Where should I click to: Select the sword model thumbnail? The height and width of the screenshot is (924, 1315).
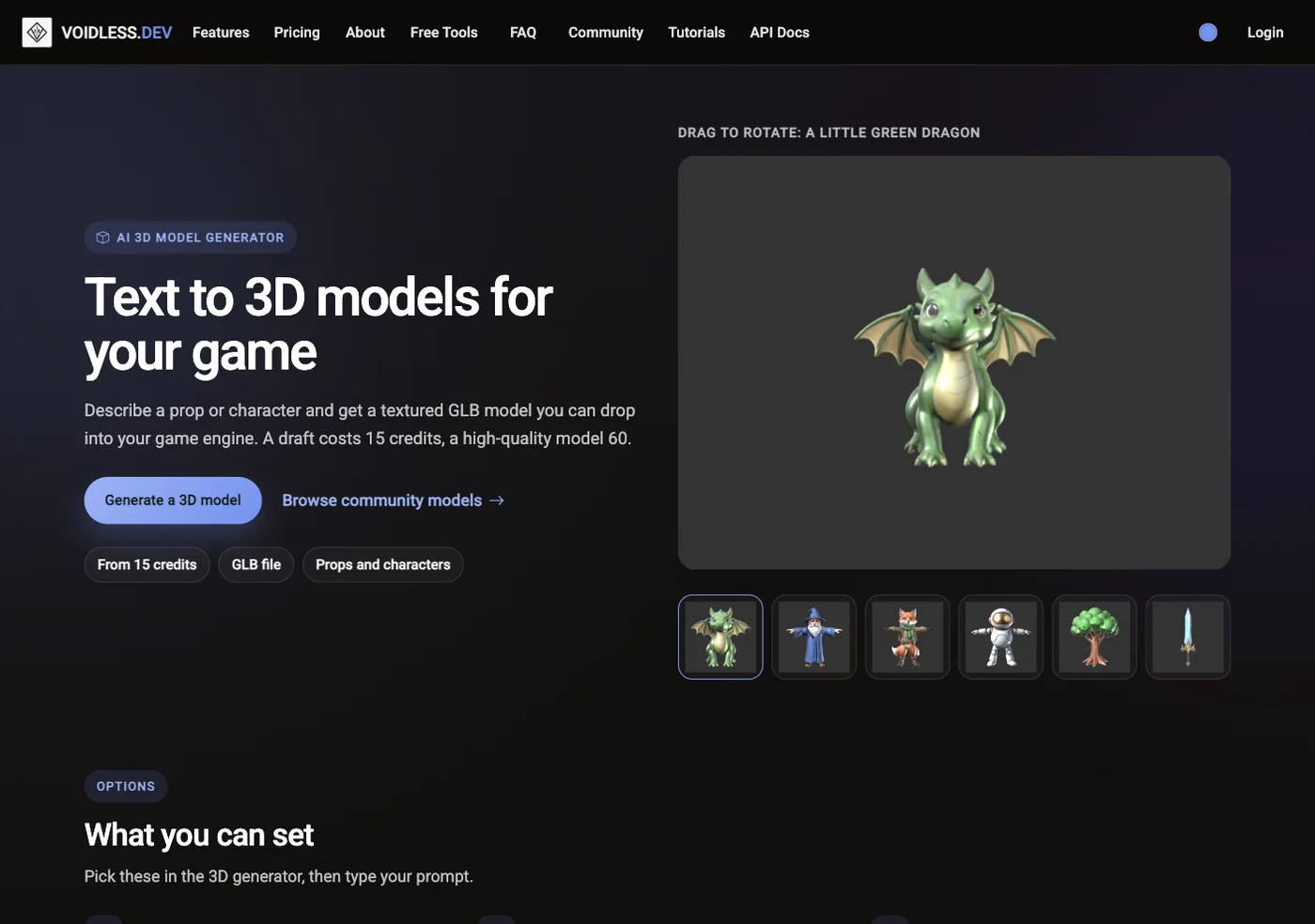coord(1188,637)
